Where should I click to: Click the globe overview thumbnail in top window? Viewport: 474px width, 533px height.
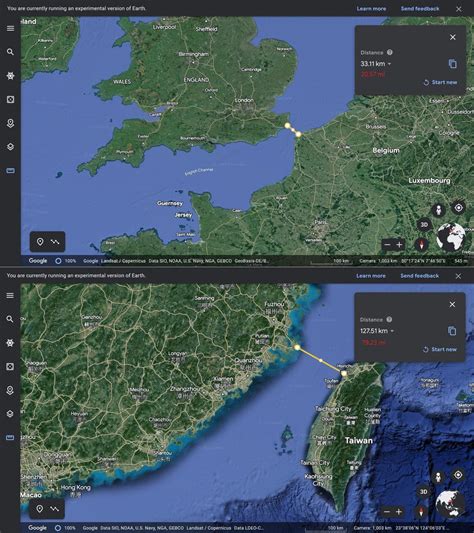(451, 237)
